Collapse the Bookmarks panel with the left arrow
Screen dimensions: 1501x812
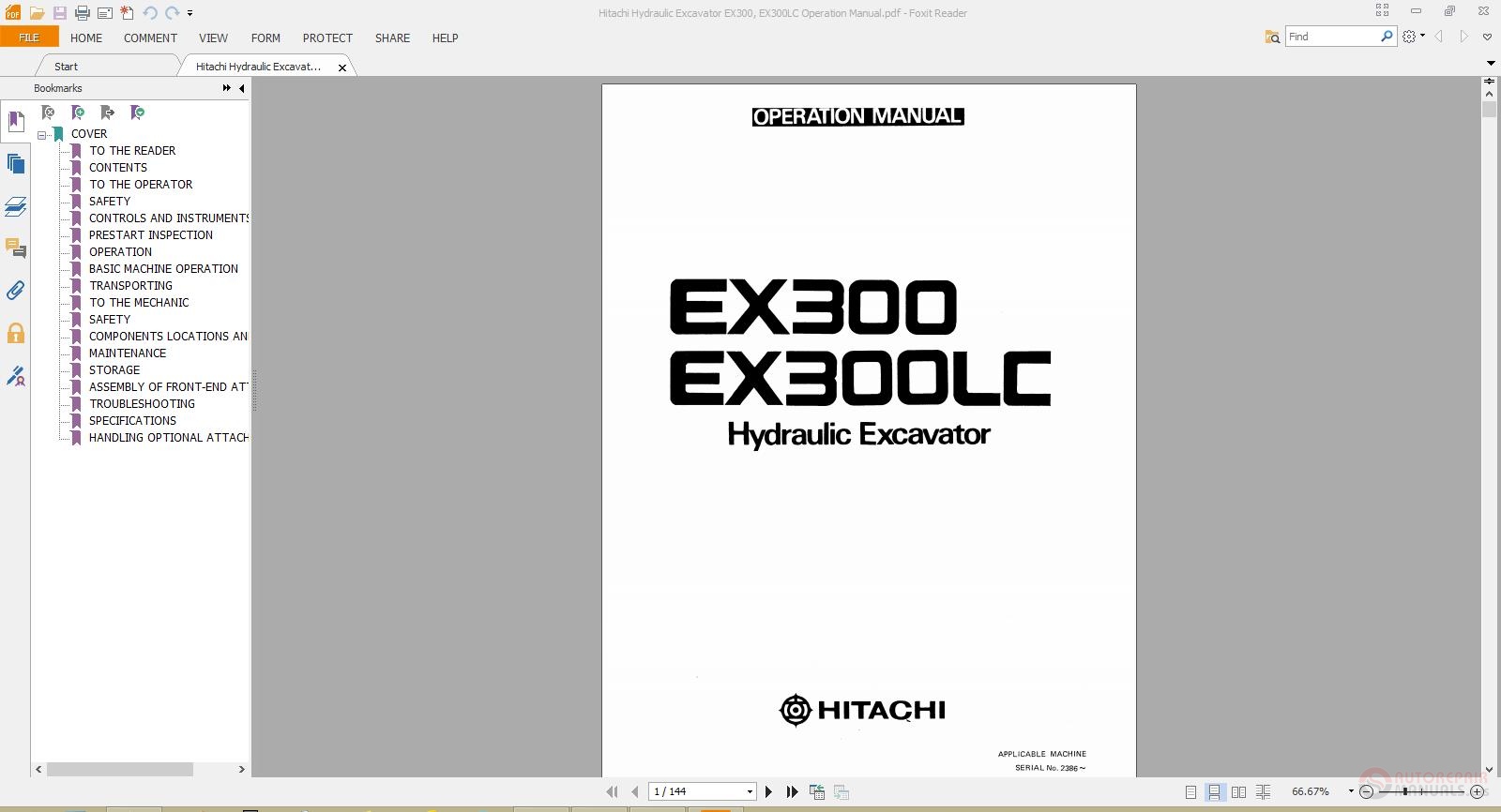pyautogui.click(x=241, y=88)
